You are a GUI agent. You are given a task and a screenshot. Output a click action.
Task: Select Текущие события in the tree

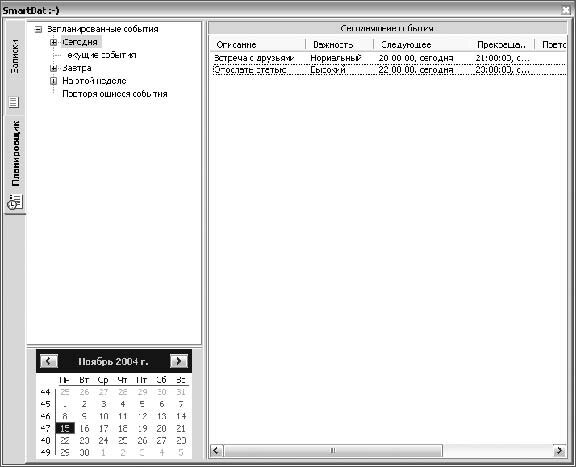click(x=101, y=55)
